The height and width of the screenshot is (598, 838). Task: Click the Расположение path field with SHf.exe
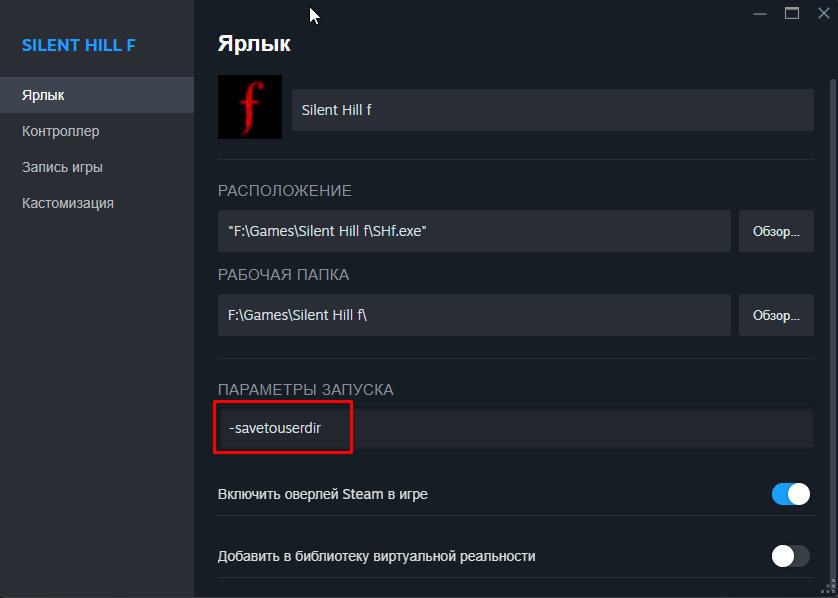click(x=474, y=231)
